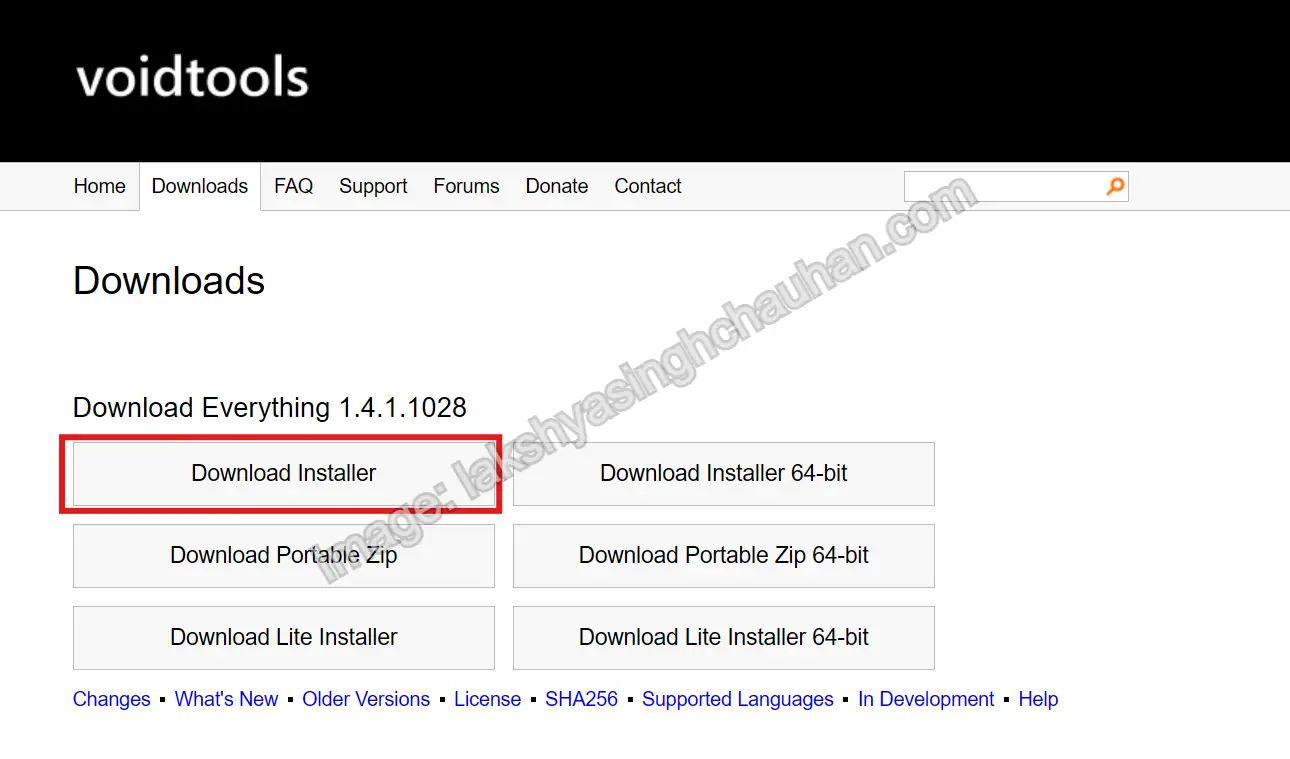Image resolution: width=1290 pixels, height=759 pixels.
Task: Get the Portable Zip 64-bit download
Action: pos(724,555)
